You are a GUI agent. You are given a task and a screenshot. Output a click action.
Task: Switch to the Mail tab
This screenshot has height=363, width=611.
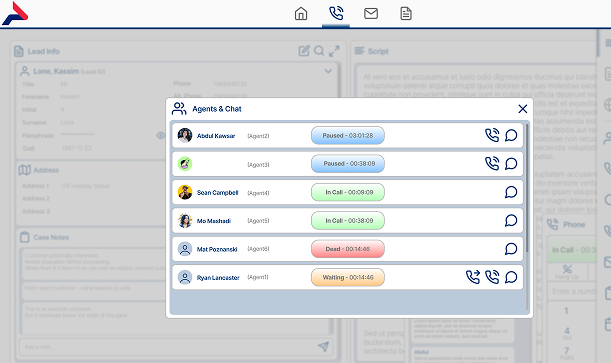371,14
